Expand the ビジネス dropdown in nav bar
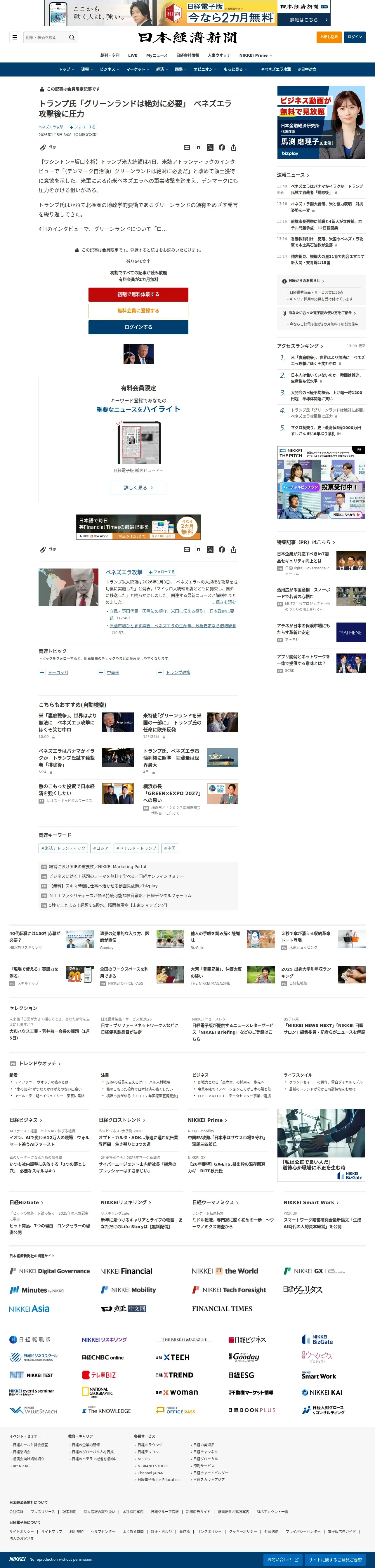 pos(110,69)
